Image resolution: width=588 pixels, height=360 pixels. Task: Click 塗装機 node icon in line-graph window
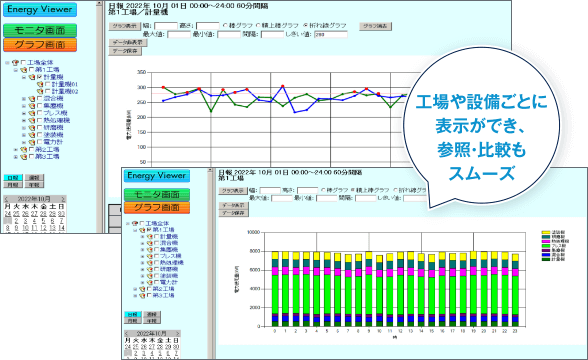pyautogui.click(x=32, y=135)
